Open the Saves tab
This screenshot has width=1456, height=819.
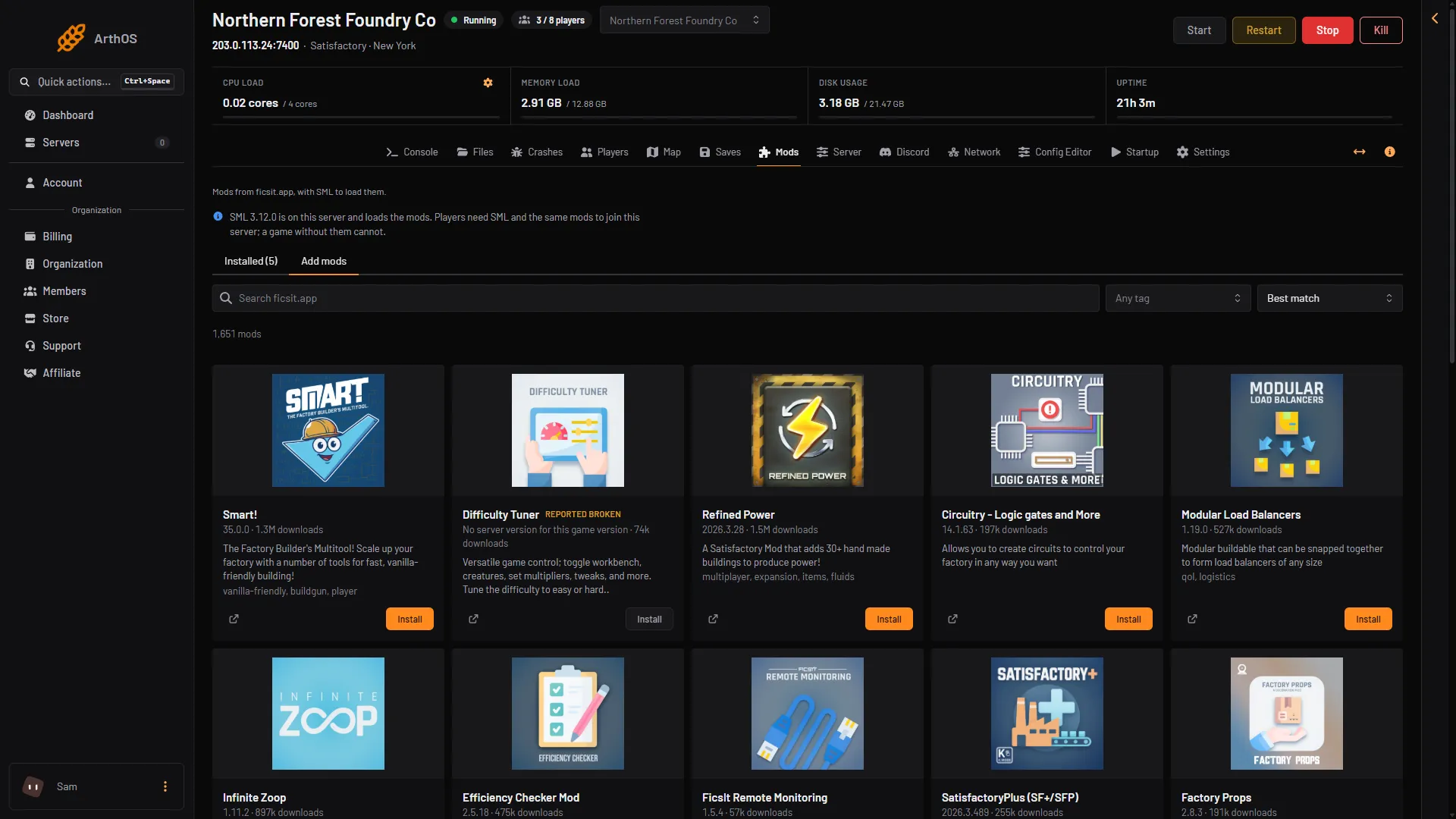(720, 152)
